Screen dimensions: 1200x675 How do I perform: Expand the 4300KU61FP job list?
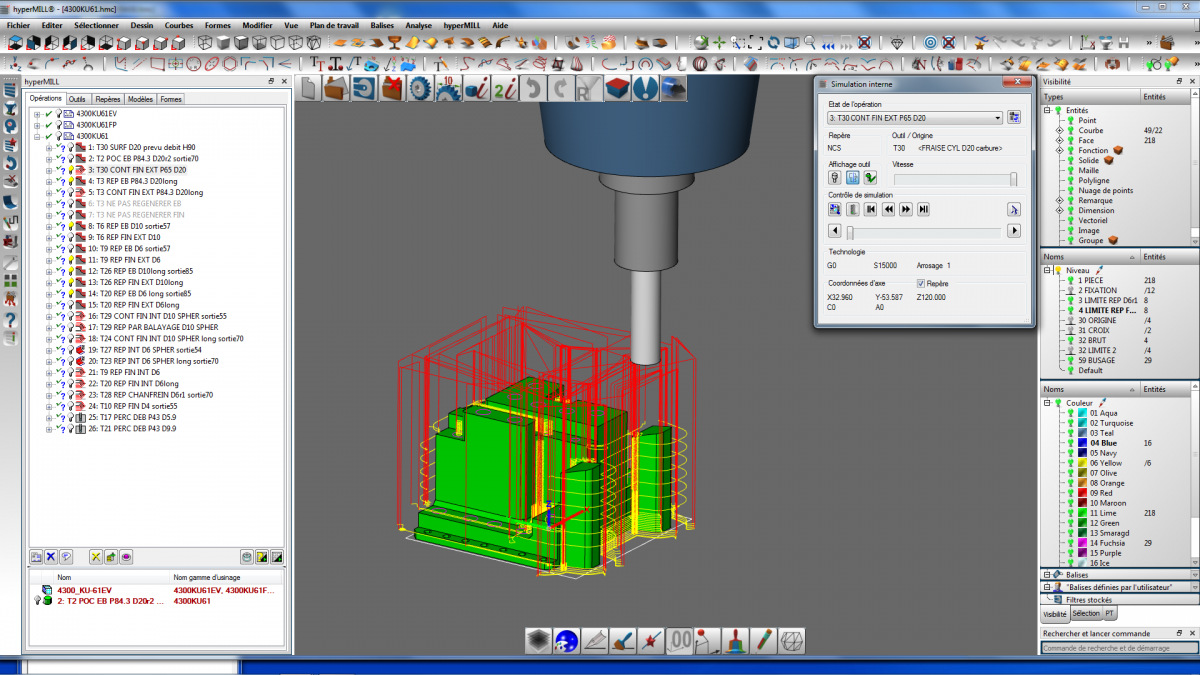point(37,125)
